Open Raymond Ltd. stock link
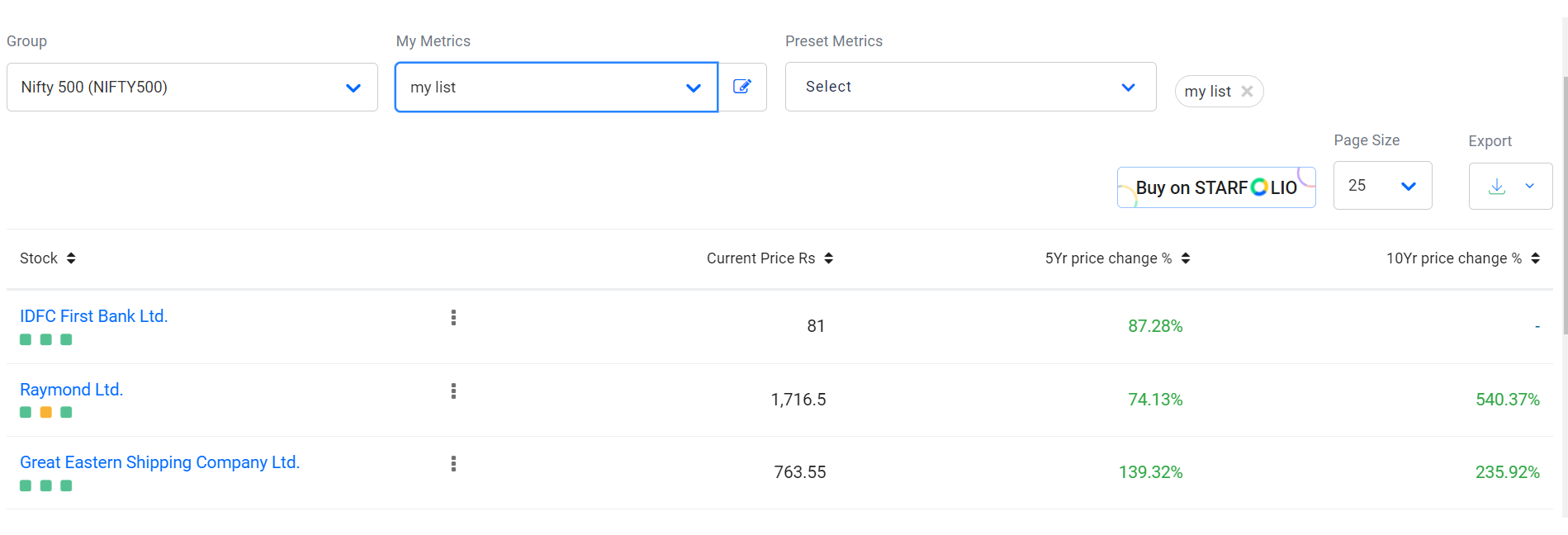 coord(71,390)
